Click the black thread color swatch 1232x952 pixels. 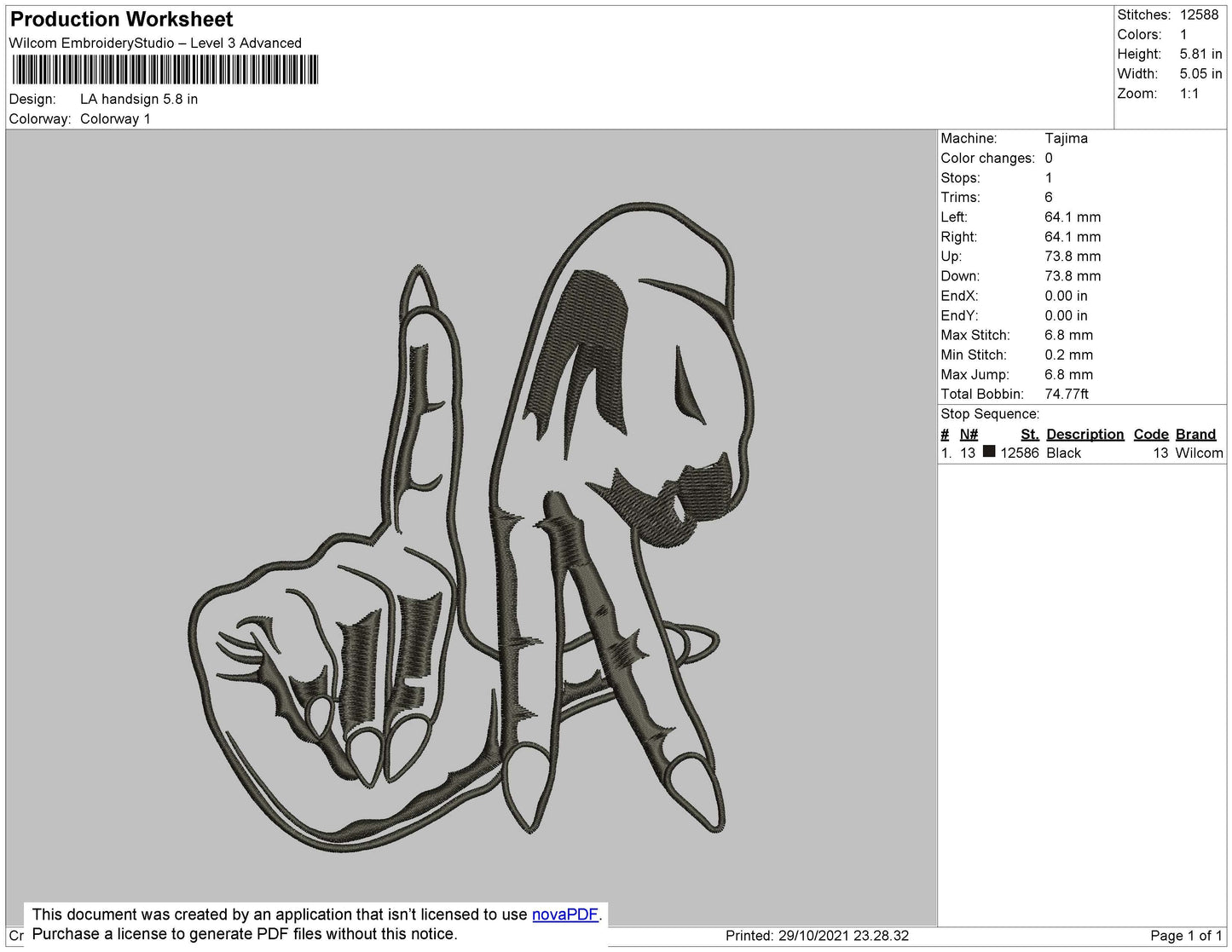coord(989,452)
